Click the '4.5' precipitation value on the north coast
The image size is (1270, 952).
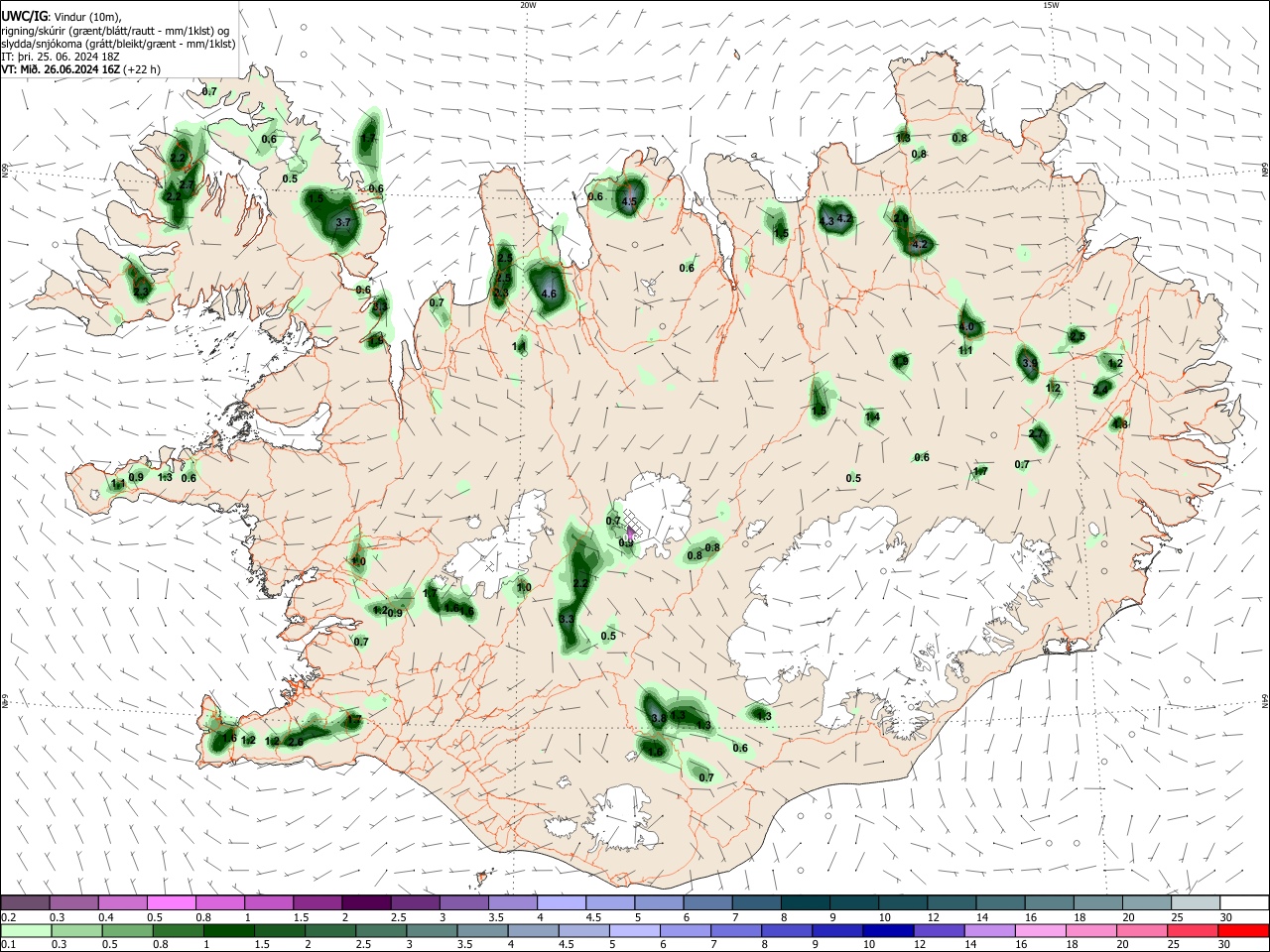[x=629, y=201]
